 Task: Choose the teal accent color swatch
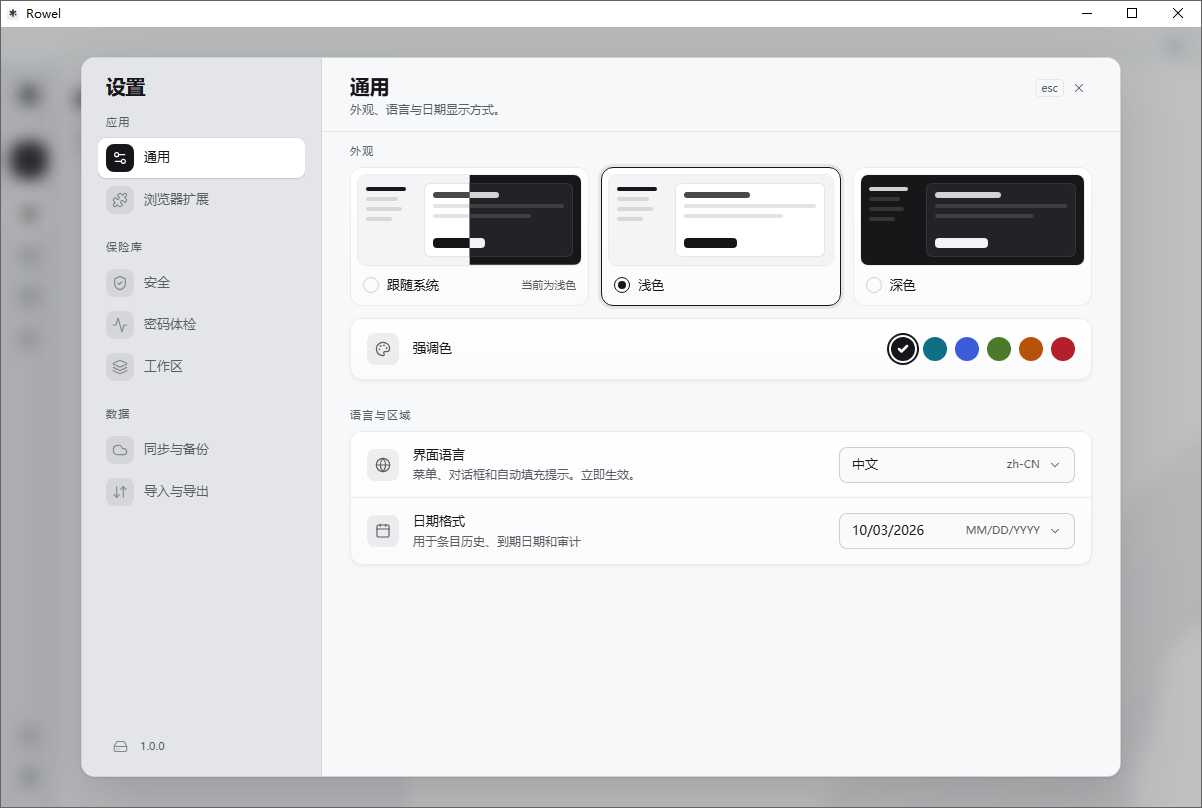tap(935, 349)
